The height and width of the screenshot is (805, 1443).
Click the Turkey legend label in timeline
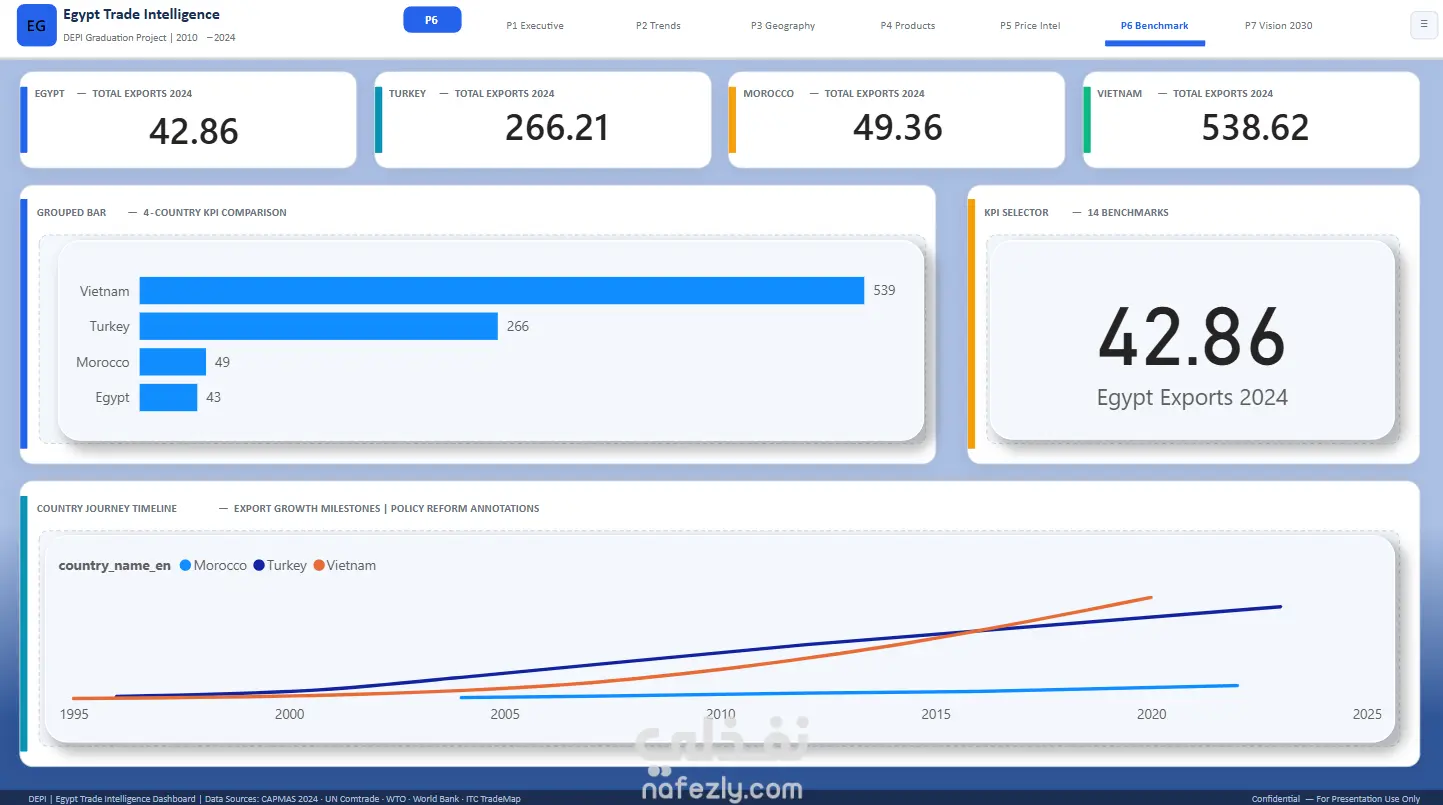click(x=287, y=565)
